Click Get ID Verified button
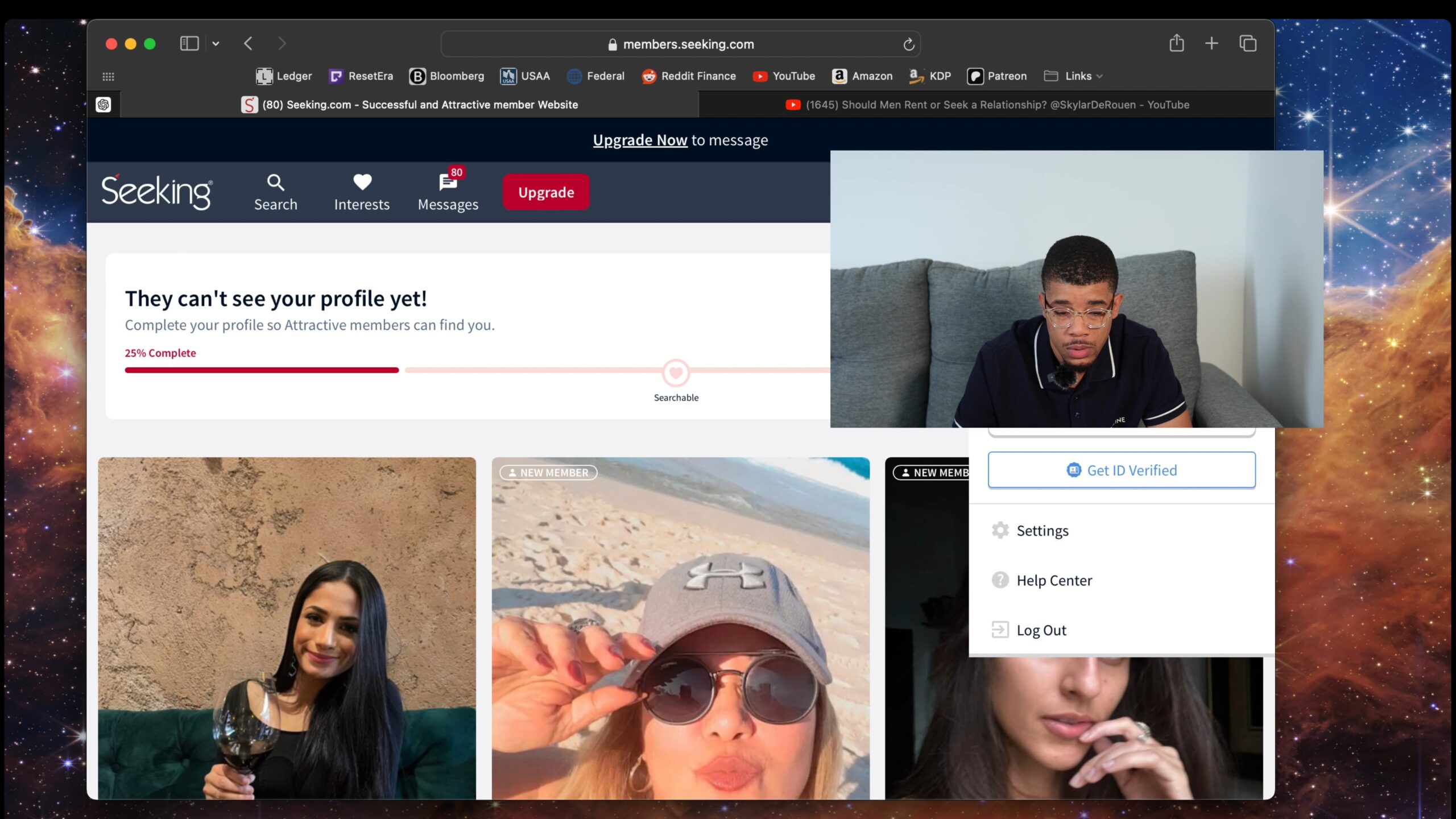The height and width of the screenshot is (819, 1456). point(1122,470)
